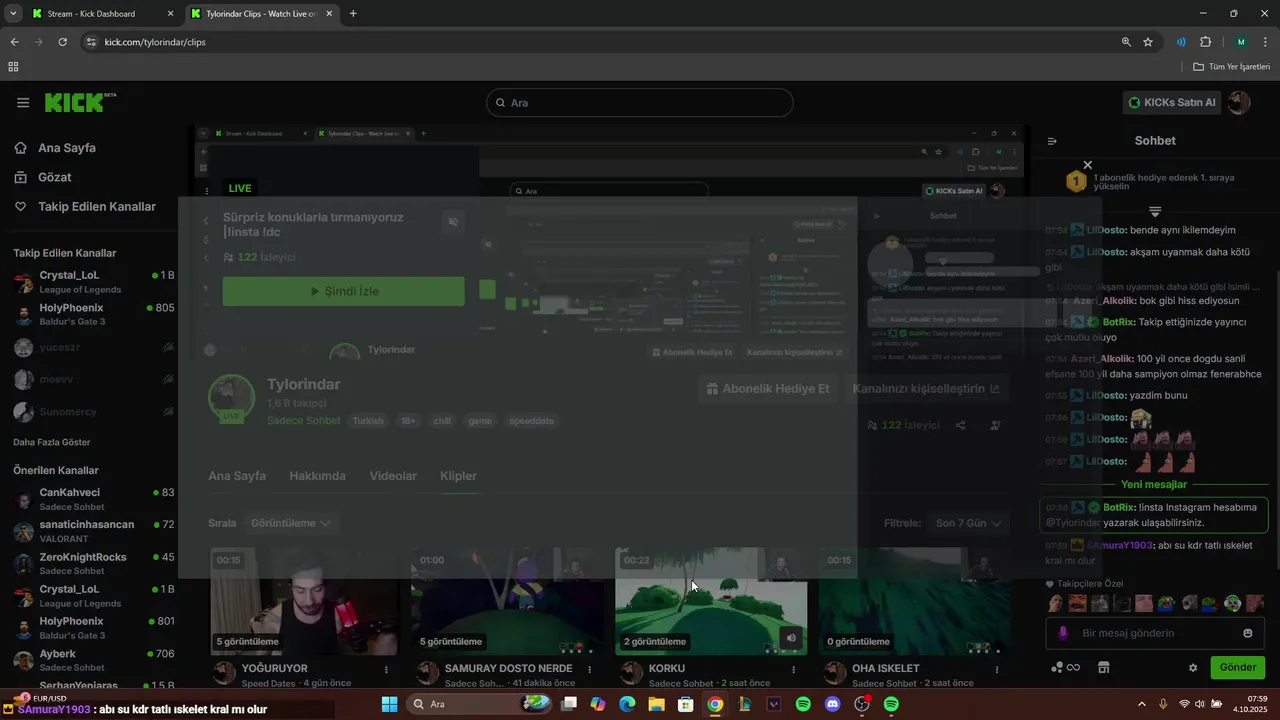Dismiss the gift subscription banner
This screenshot has height=720, width=1280.
tap(1088, 165)
